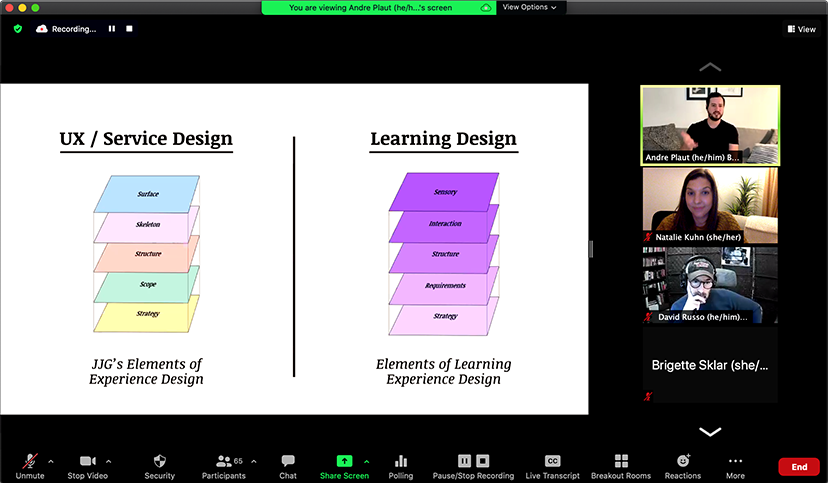This screenshot has height=483, width=828.
Task: Expand the View Options dropdown
Action: point(529,7)
